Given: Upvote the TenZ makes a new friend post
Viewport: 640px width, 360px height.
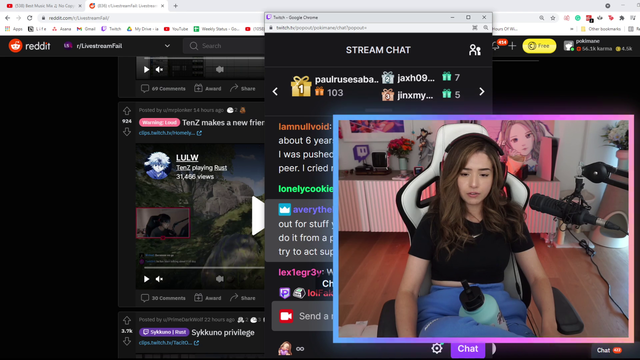Looking at the screenshot, I should point(127,111).
